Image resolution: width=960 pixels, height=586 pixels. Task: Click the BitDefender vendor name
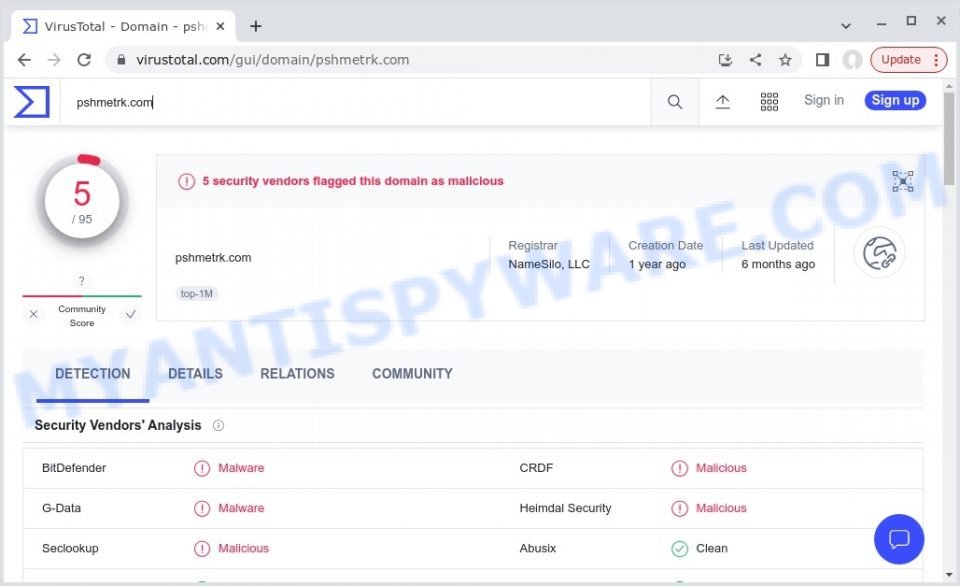click(74, 468)
